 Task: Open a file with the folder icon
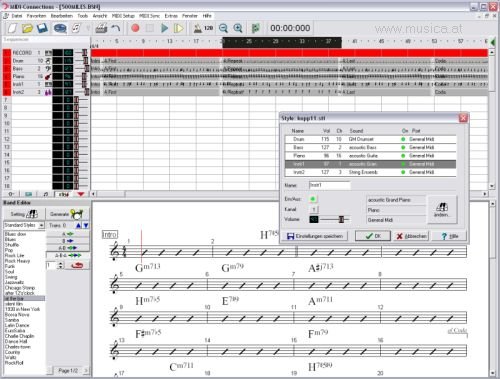click(27, 28)
